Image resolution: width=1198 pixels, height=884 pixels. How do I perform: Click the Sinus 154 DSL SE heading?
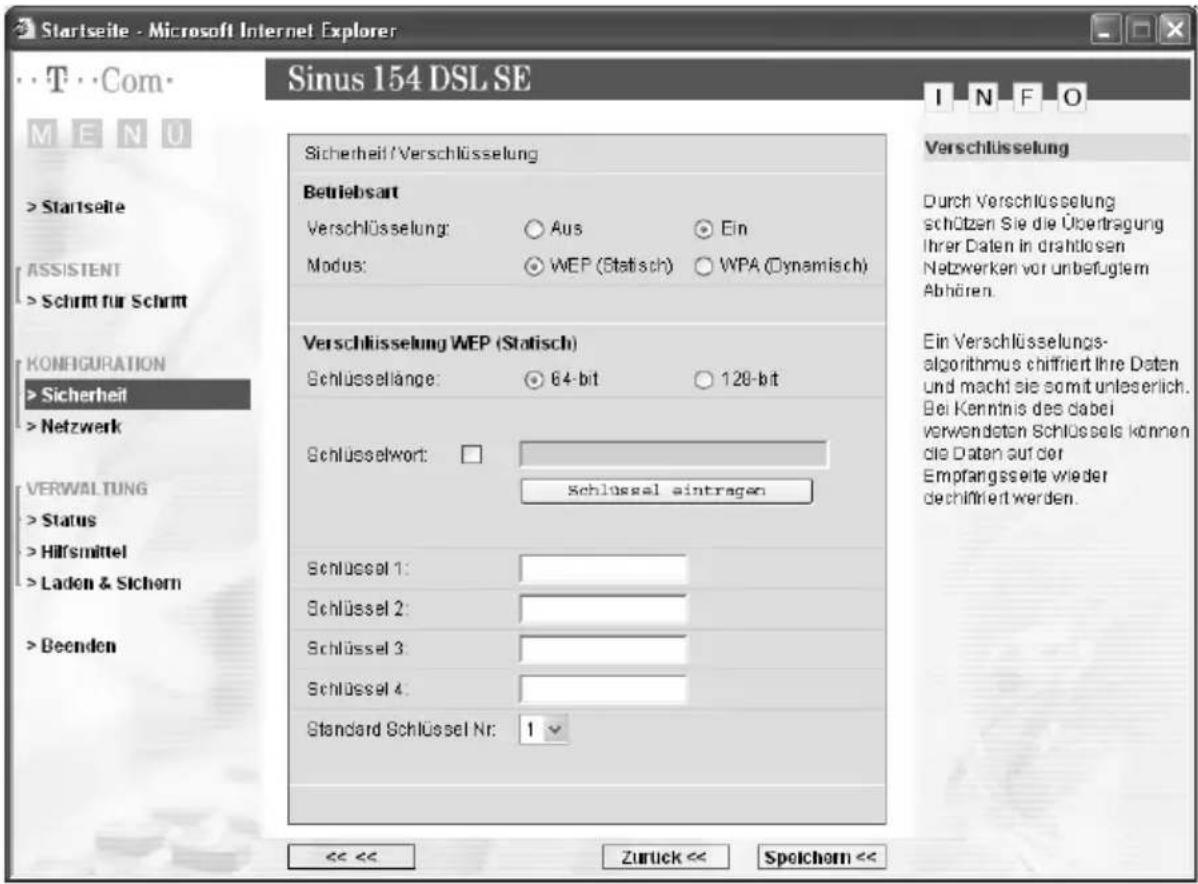click(410, 79)
